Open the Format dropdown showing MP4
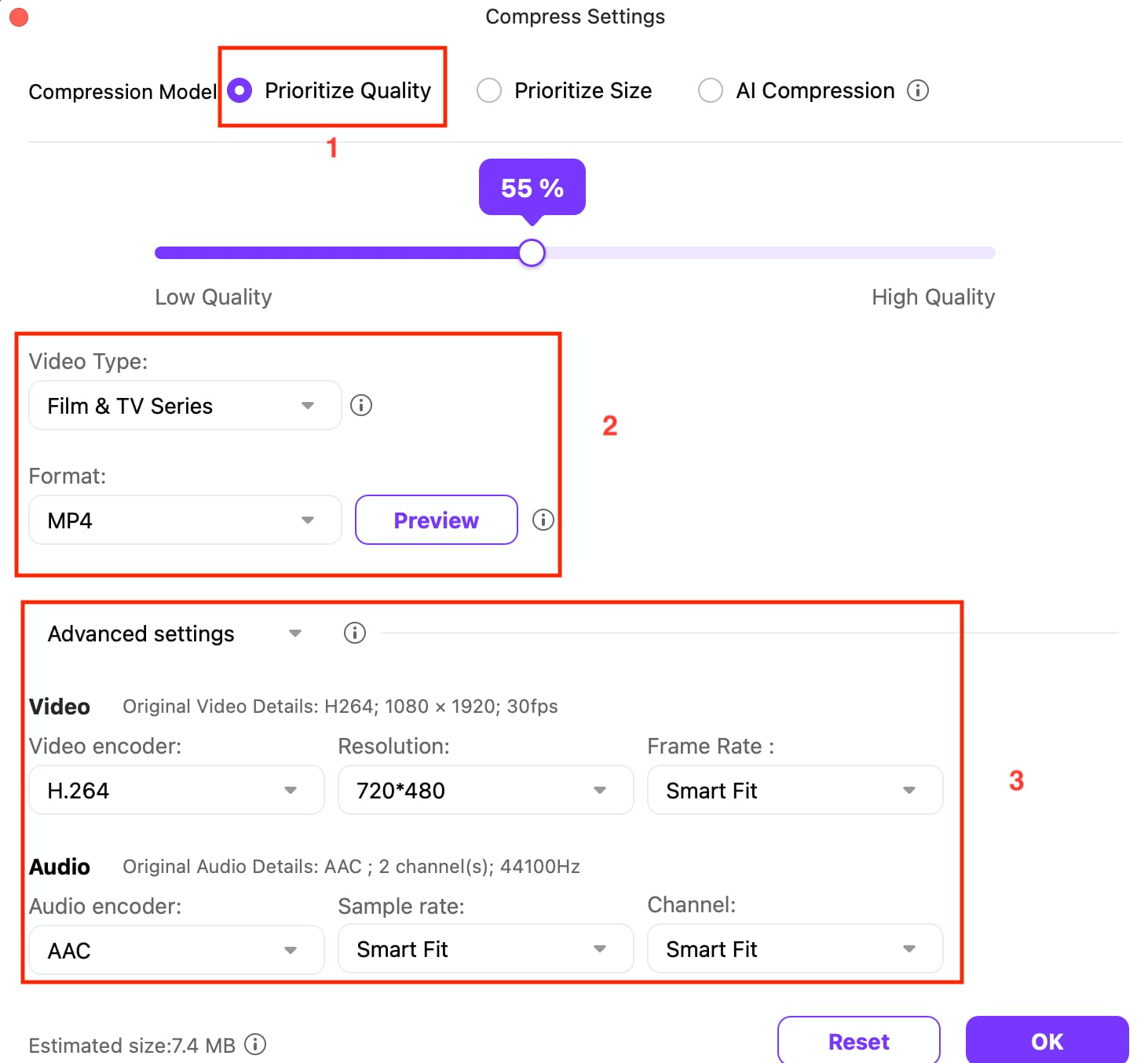 click(185, 520)
